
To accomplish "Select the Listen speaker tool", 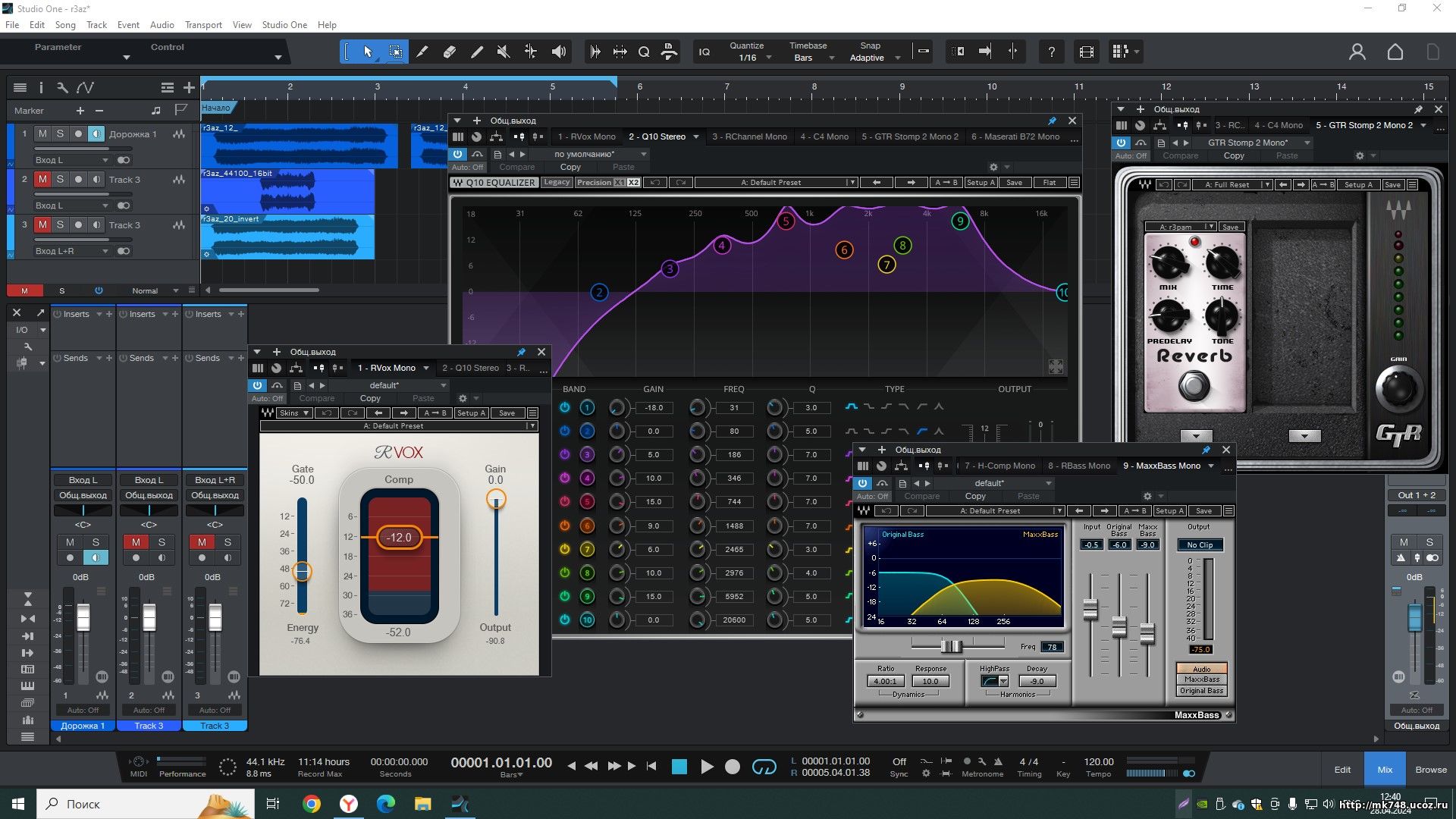I will [x=559, y=52].
